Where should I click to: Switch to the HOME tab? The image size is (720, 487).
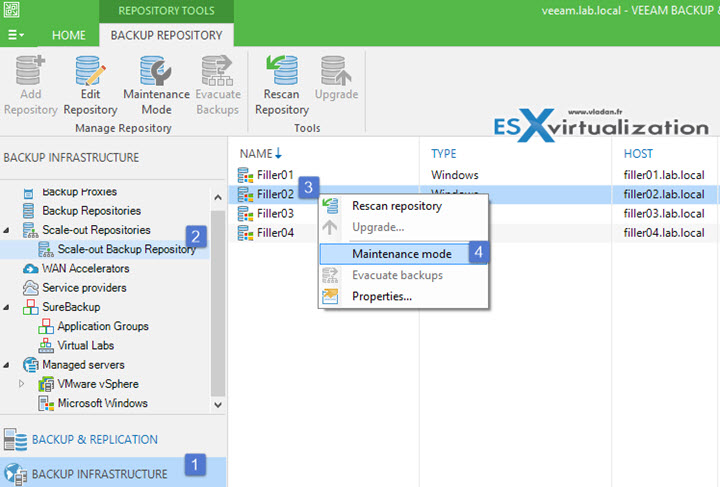pyautogui.click(x=68, y=35)
